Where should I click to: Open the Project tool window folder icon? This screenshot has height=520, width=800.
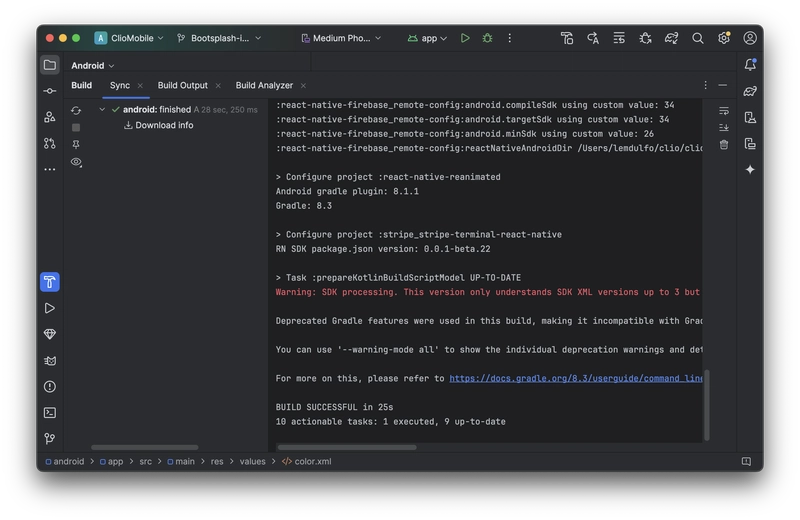pyautogui.click(x=49, y=65)
